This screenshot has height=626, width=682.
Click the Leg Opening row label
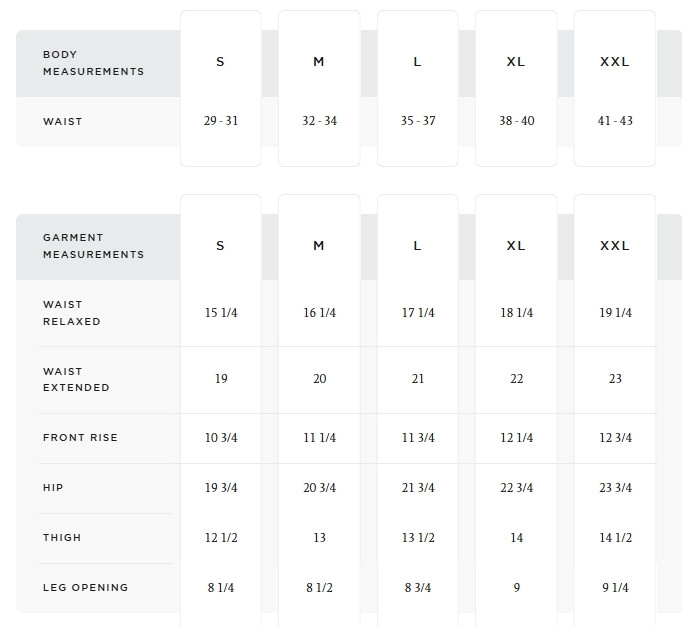pyautogui.click(x=86, y=588)
